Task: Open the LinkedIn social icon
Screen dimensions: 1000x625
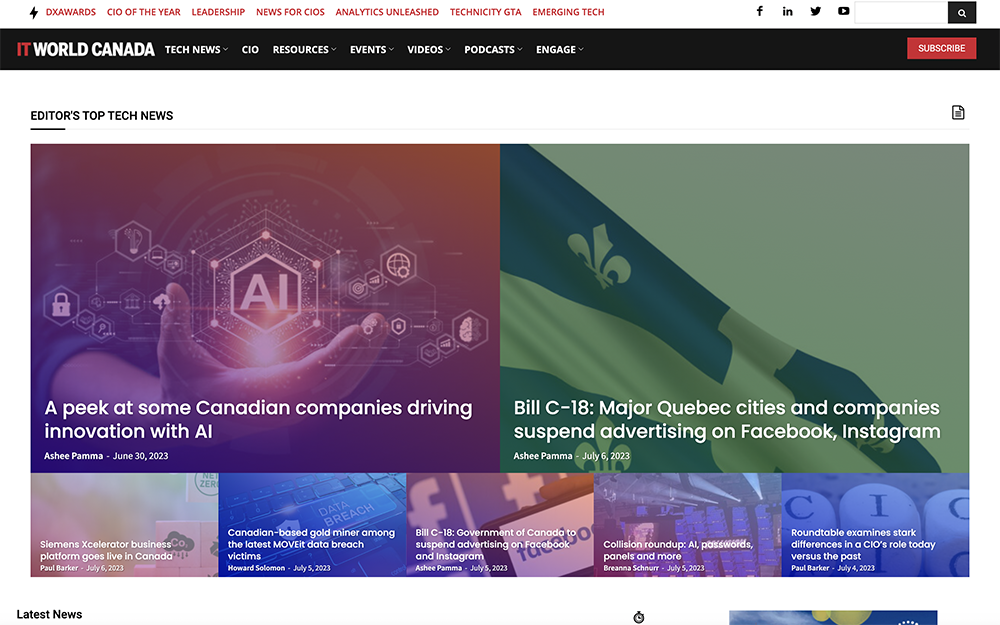Action: (788, 12)
